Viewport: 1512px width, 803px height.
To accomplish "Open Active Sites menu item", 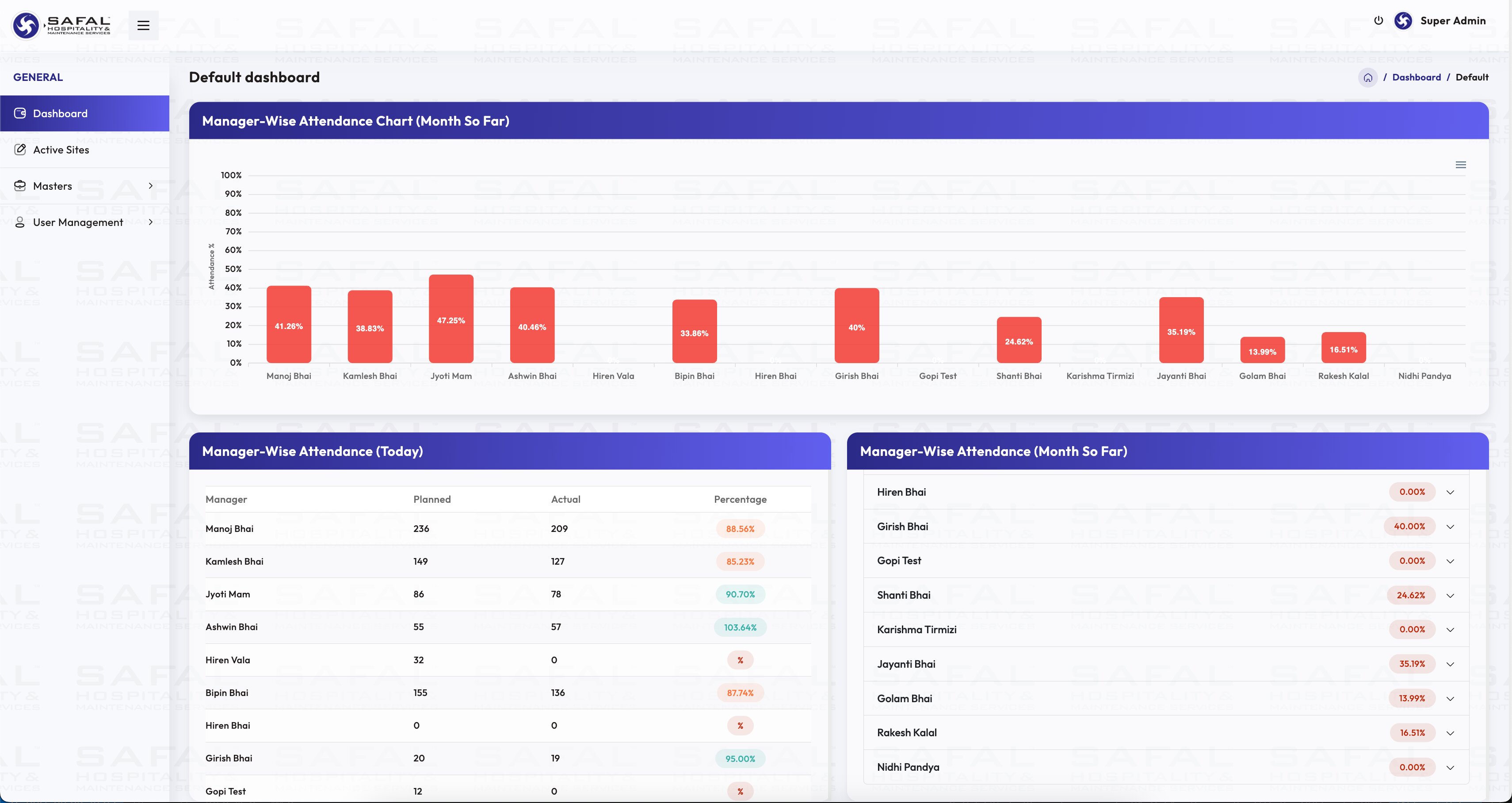I will (61, 150).
